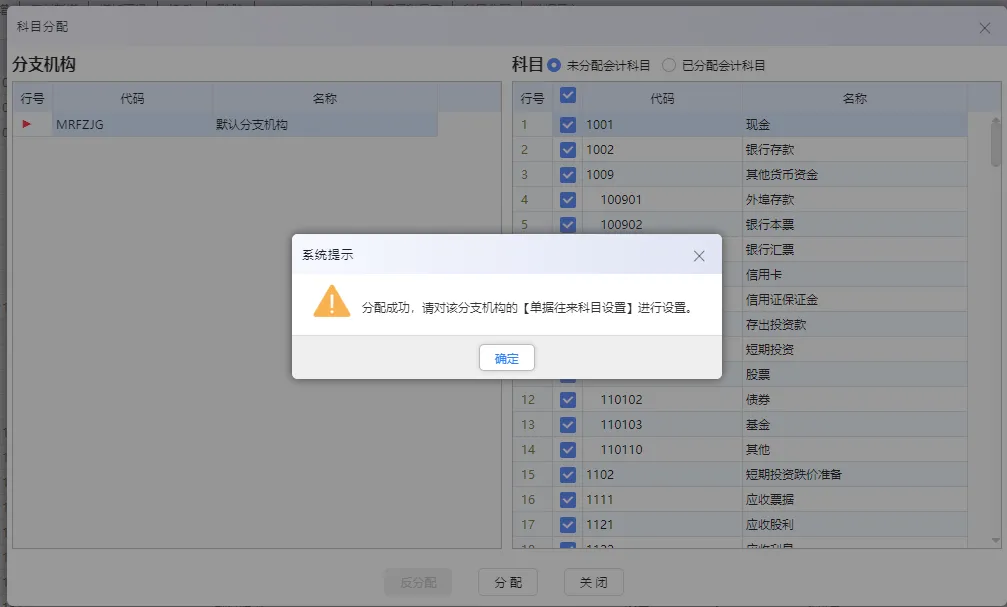Uncheck the checkbox for code 1002 银行存款
Image resolution: width=1007 pixels, height=607 pixels.
point(568,149)
